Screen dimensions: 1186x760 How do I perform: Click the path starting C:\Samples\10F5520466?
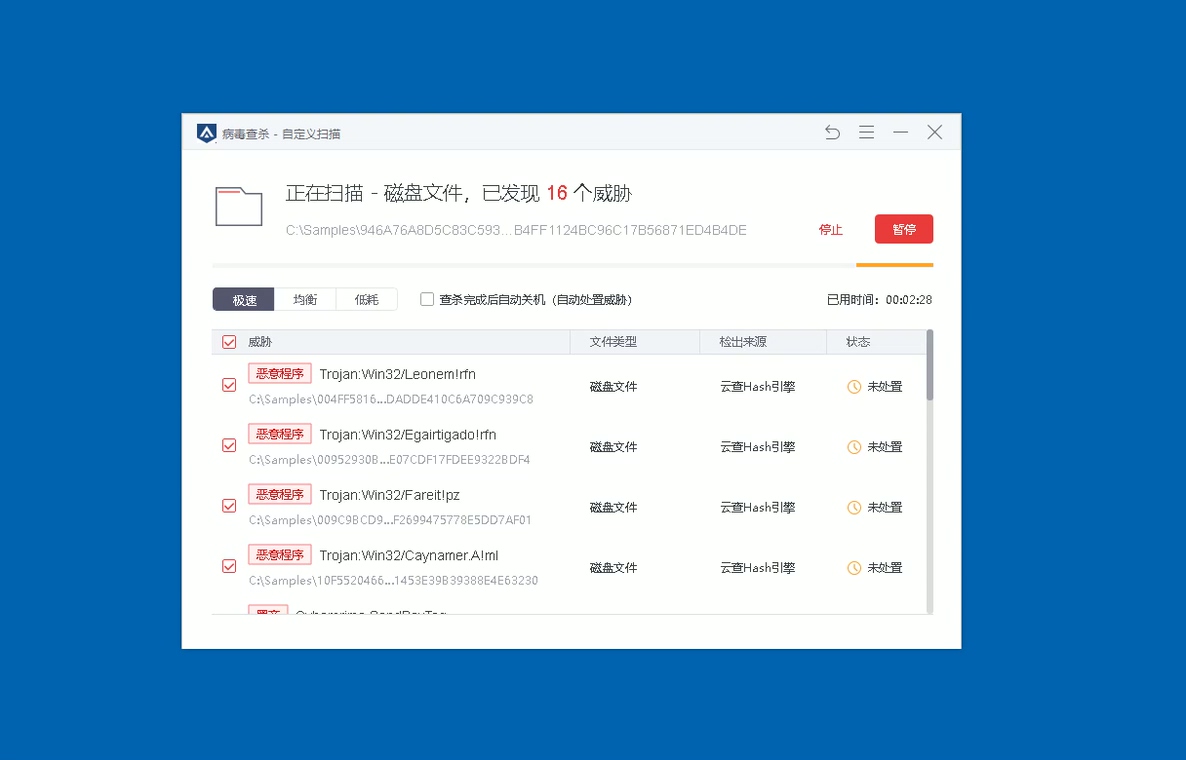(x=393, y=581)
